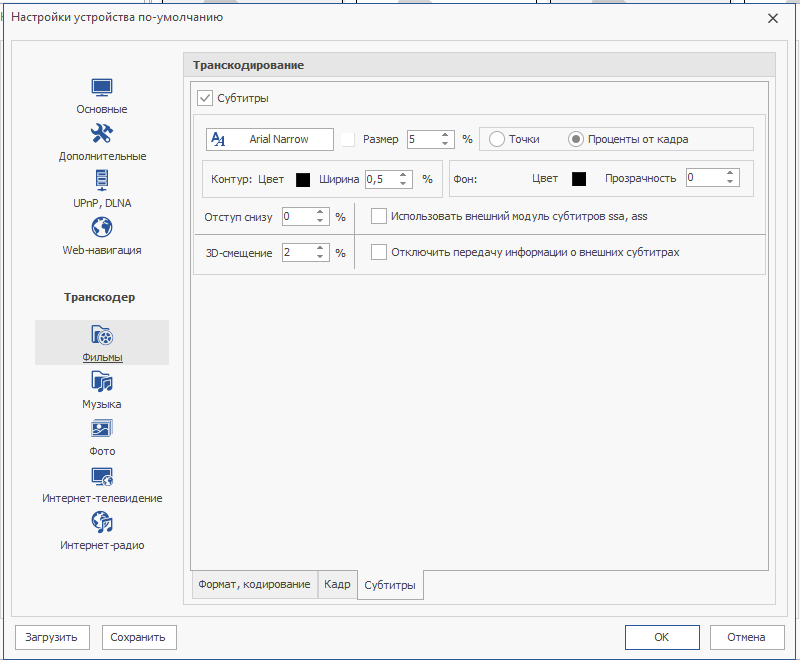Image resolution: width=800 pixels, height=663 pixels.
Task: Enable external ssa, ass subtitle module
Action: click(x=379, y=216)
